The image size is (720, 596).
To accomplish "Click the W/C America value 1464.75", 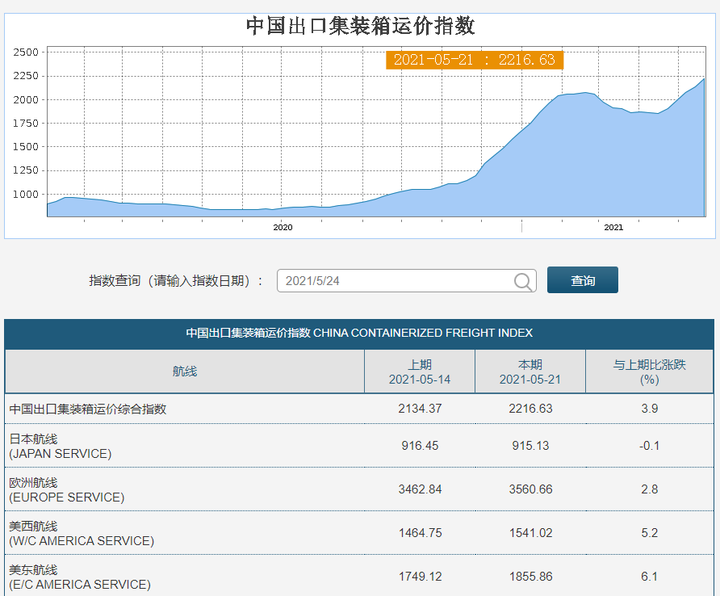I will [420, 533].
